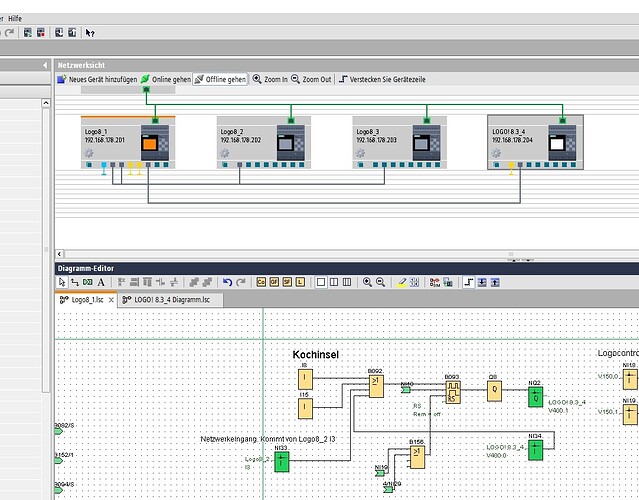
Task: Click the undo icon in Diagramm-Editor toolbar
Action: pos(227,282)
